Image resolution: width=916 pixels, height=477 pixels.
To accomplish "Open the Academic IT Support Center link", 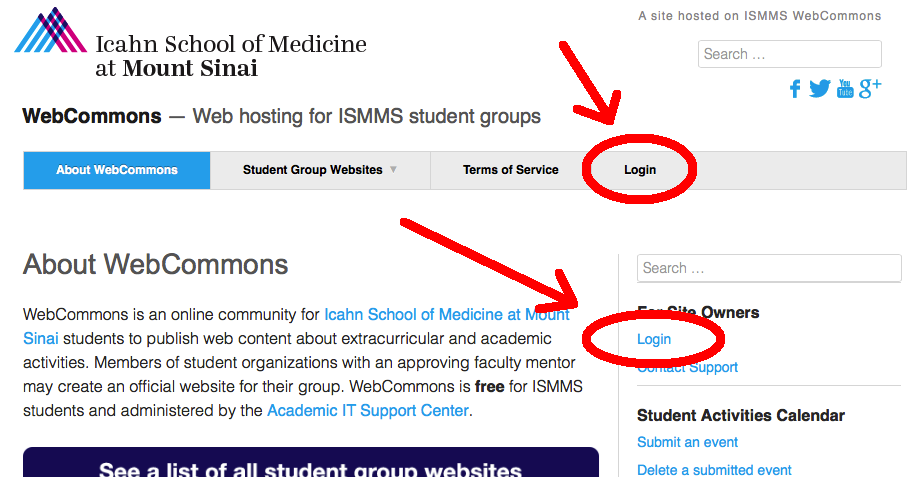I will pos(367,410).
